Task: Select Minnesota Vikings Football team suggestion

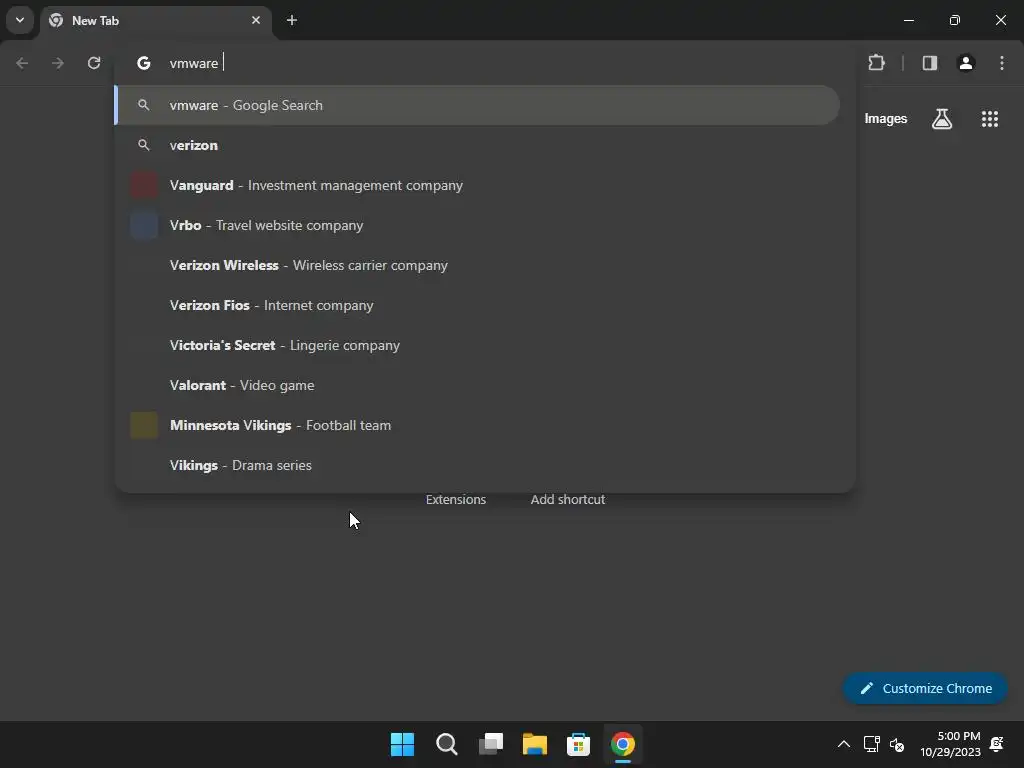Action: pos(477,425)
